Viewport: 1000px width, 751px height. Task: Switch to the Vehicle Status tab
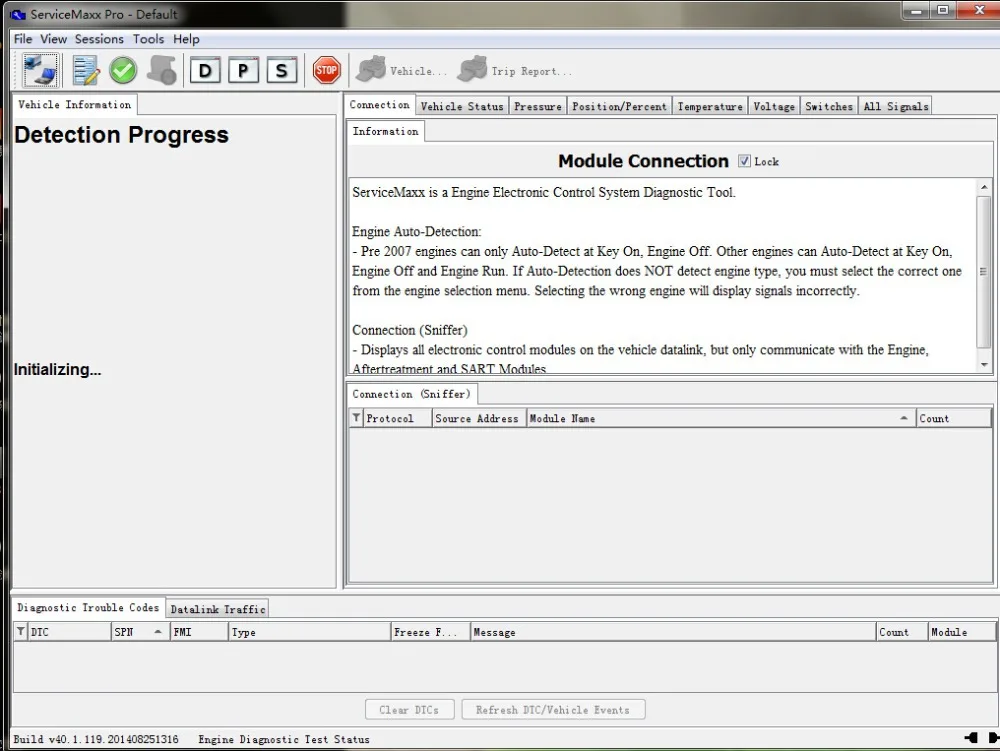[462, 106]
